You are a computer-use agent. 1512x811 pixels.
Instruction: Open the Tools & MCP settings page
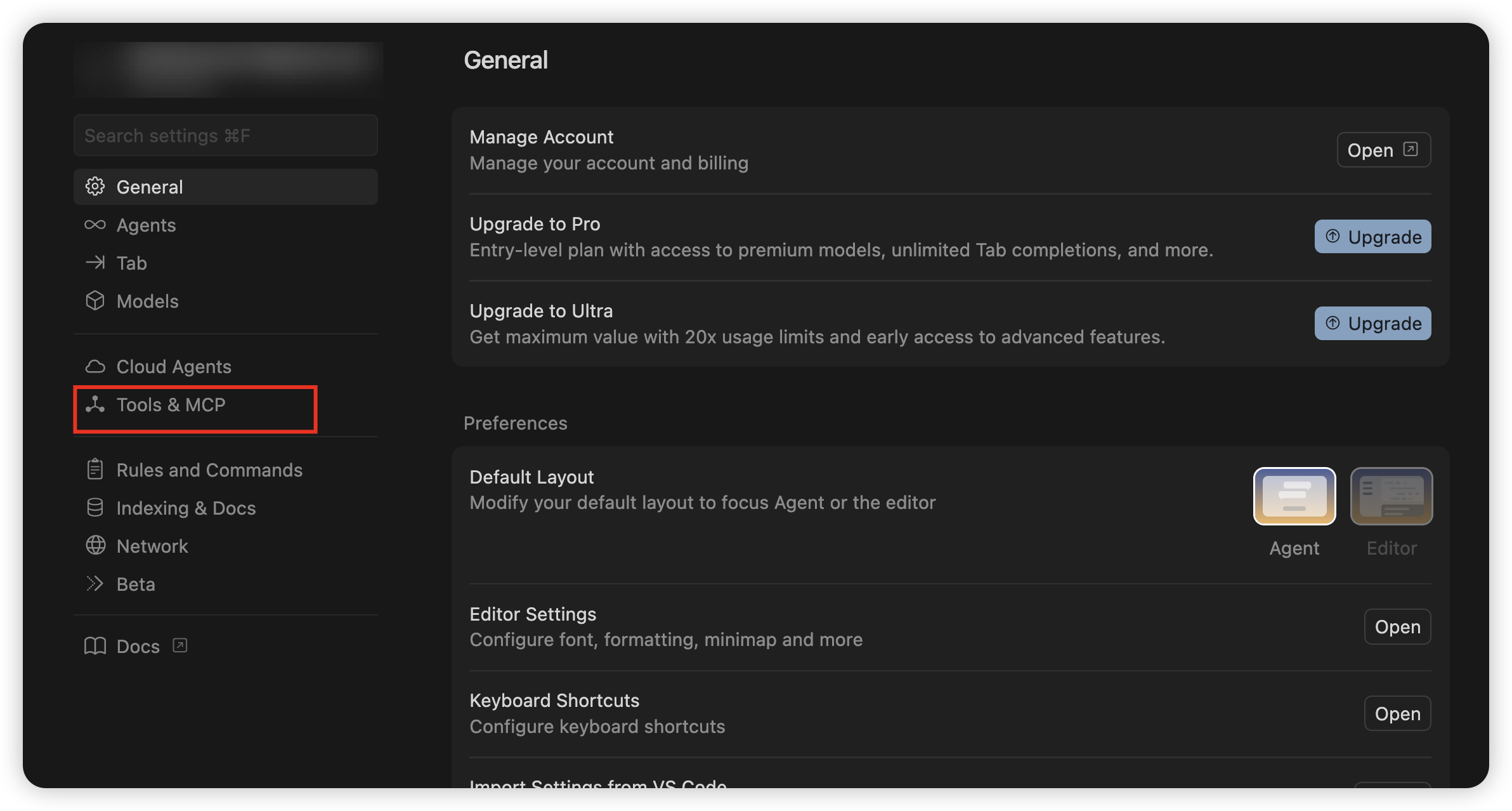point(171,405)
